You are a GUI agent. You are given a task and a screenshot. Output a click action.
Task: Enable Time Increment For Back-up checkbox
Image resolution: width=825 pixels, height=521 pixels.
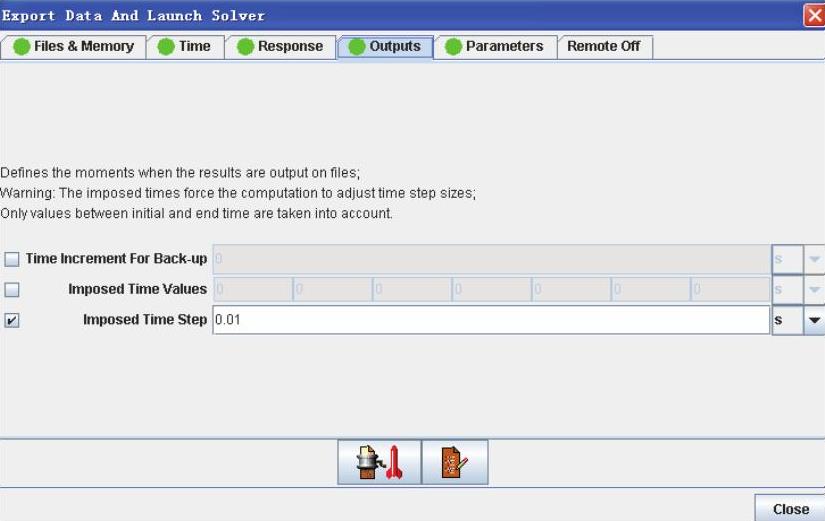pyautogui.click(x=12, y=260)
